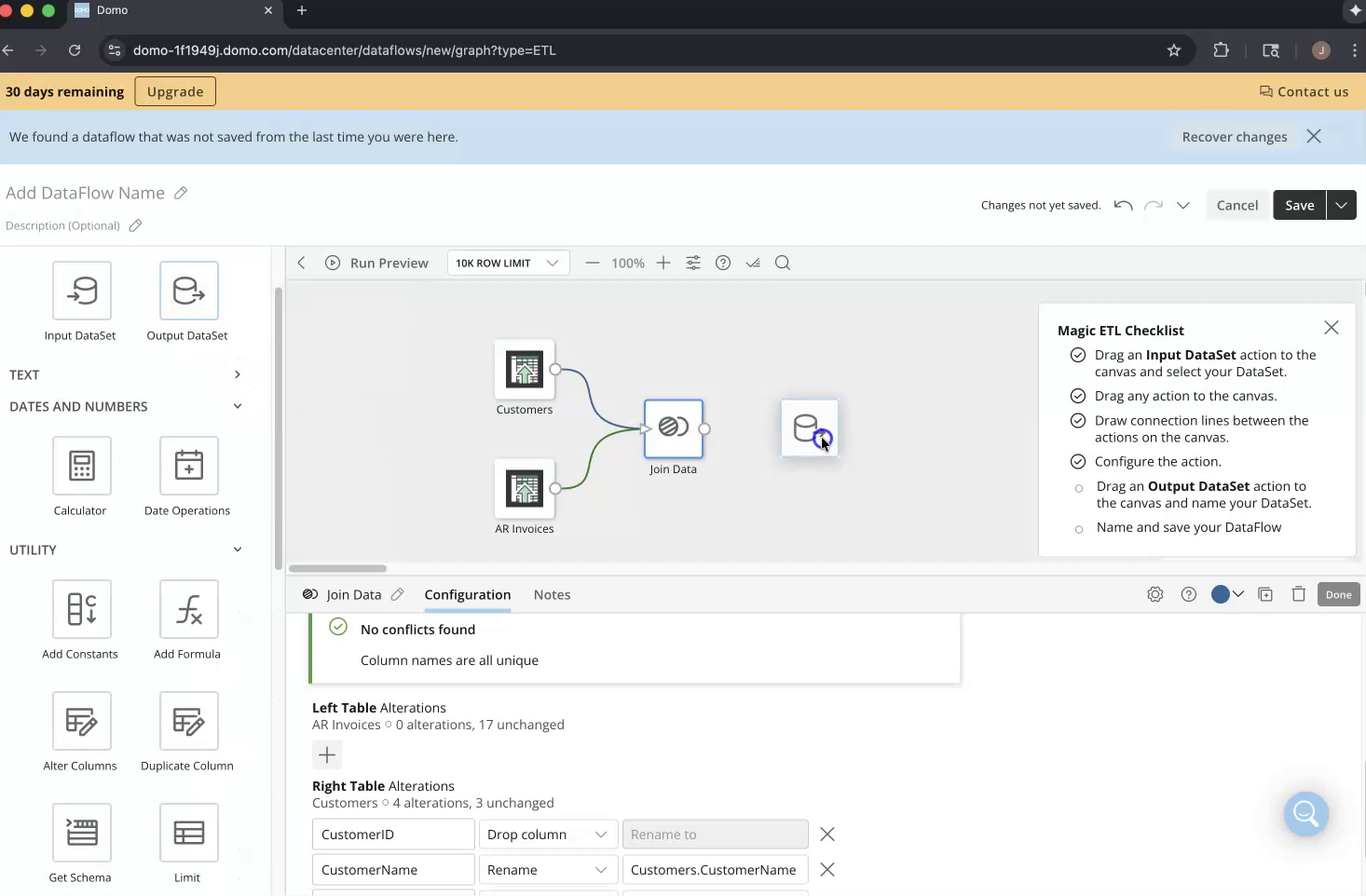Open canvas display settings sliders icon

[693, 263]
